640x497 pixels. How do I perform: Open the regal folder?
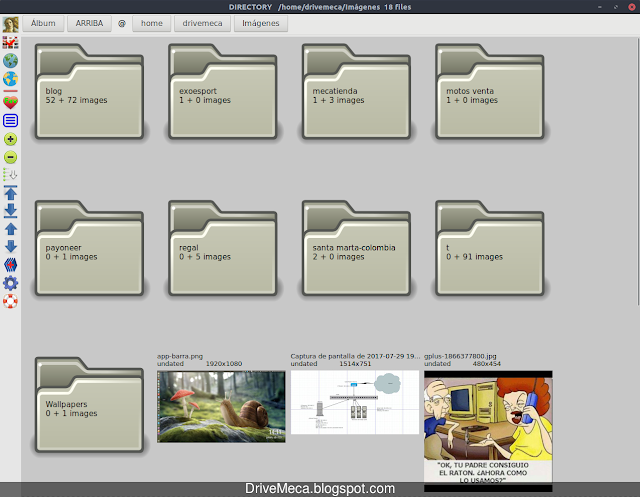coord(223,248)
